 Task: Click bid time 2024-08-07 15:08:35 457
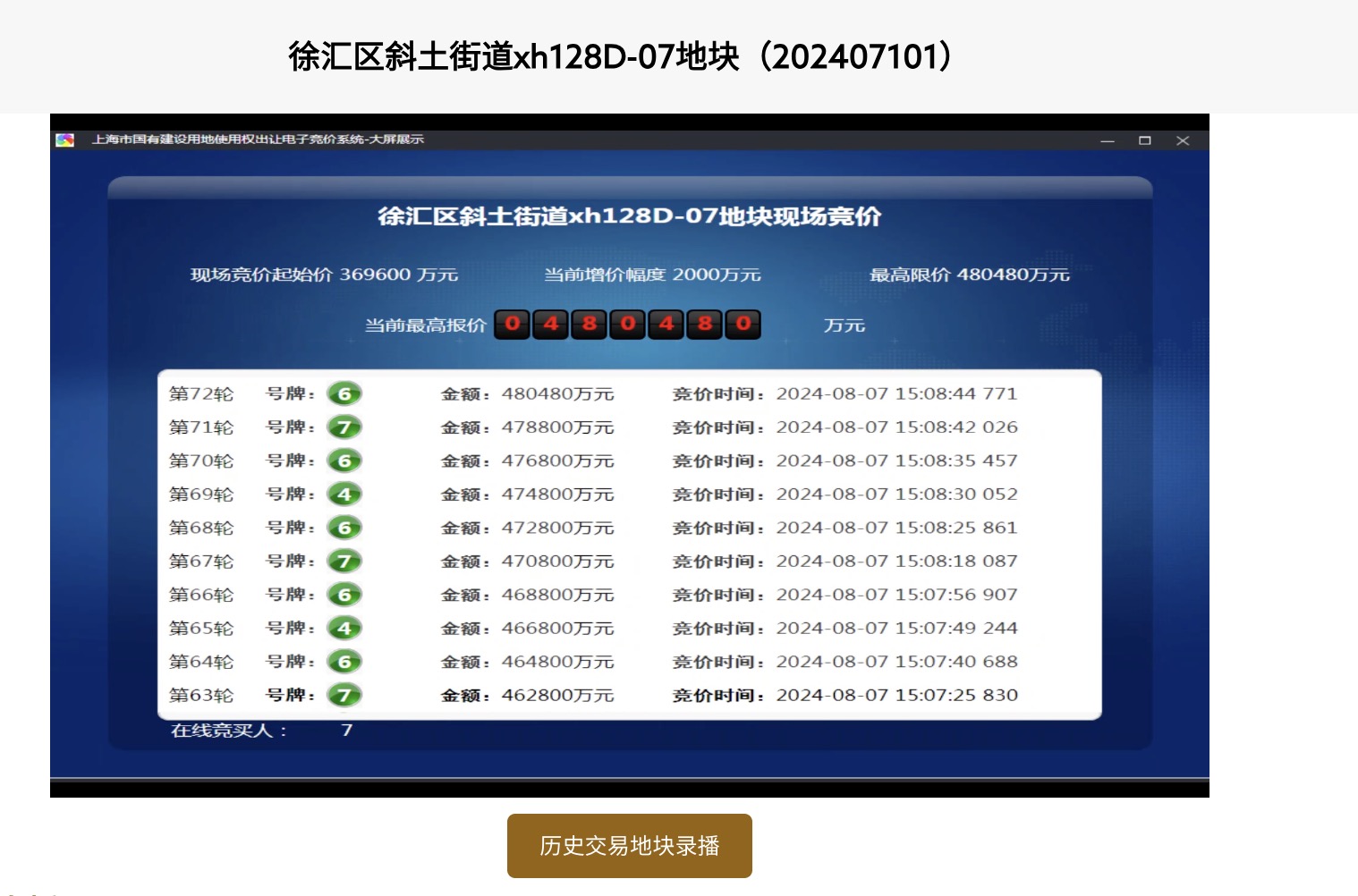pyautogui.click(x=897, y=461)
